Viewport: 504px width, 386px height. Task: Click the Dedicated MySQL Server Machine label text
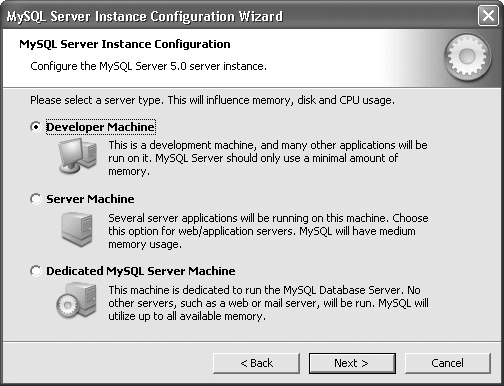[141, 271]
